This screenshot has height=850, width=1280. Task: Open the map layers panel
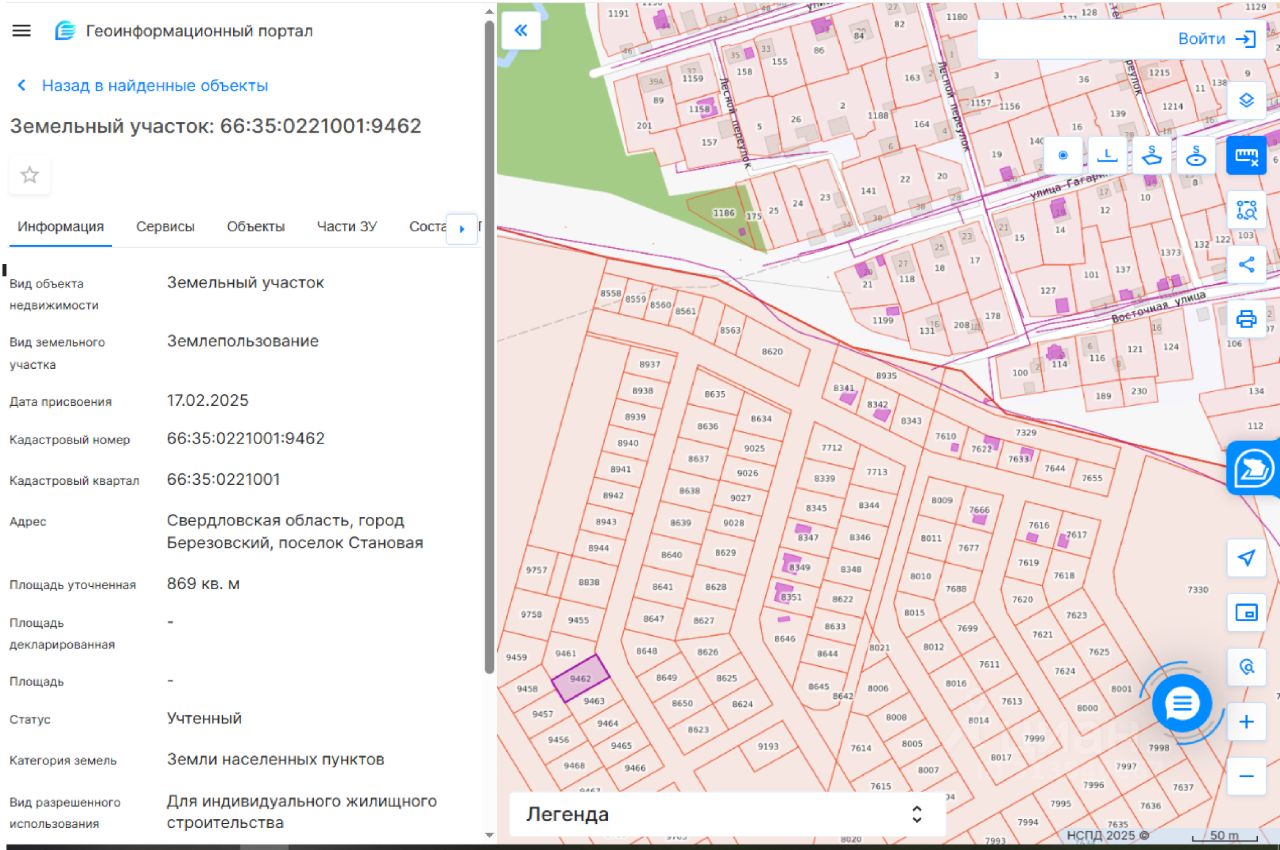tap(1246, 100)
